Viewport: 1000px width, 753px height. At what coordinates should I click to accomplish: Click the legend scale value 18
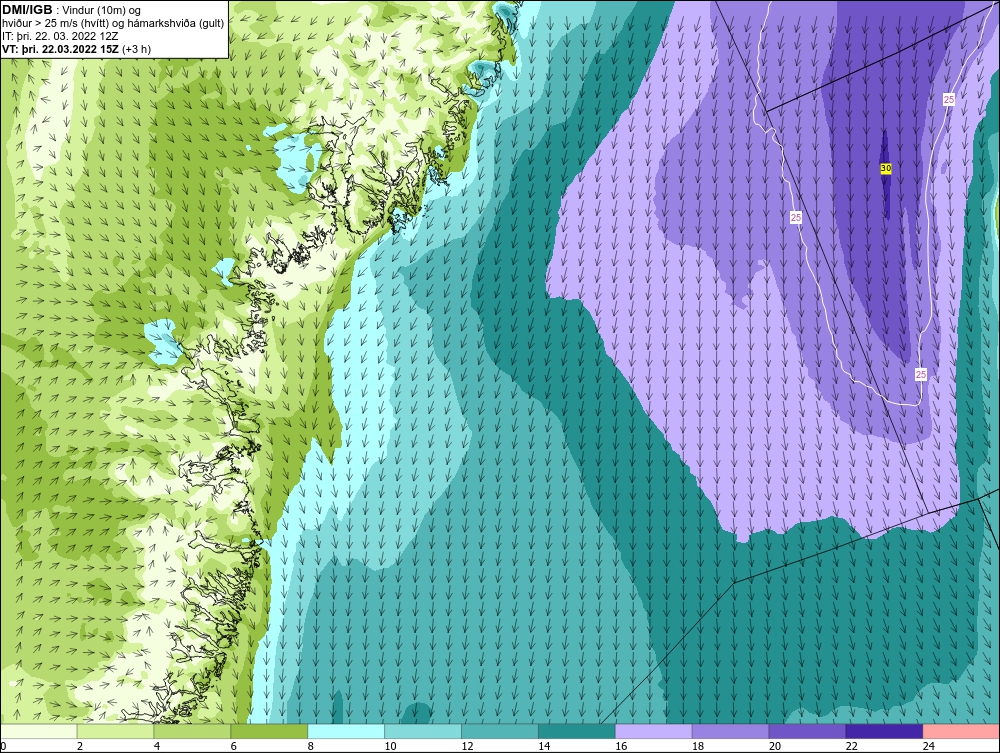pos(698,746)
